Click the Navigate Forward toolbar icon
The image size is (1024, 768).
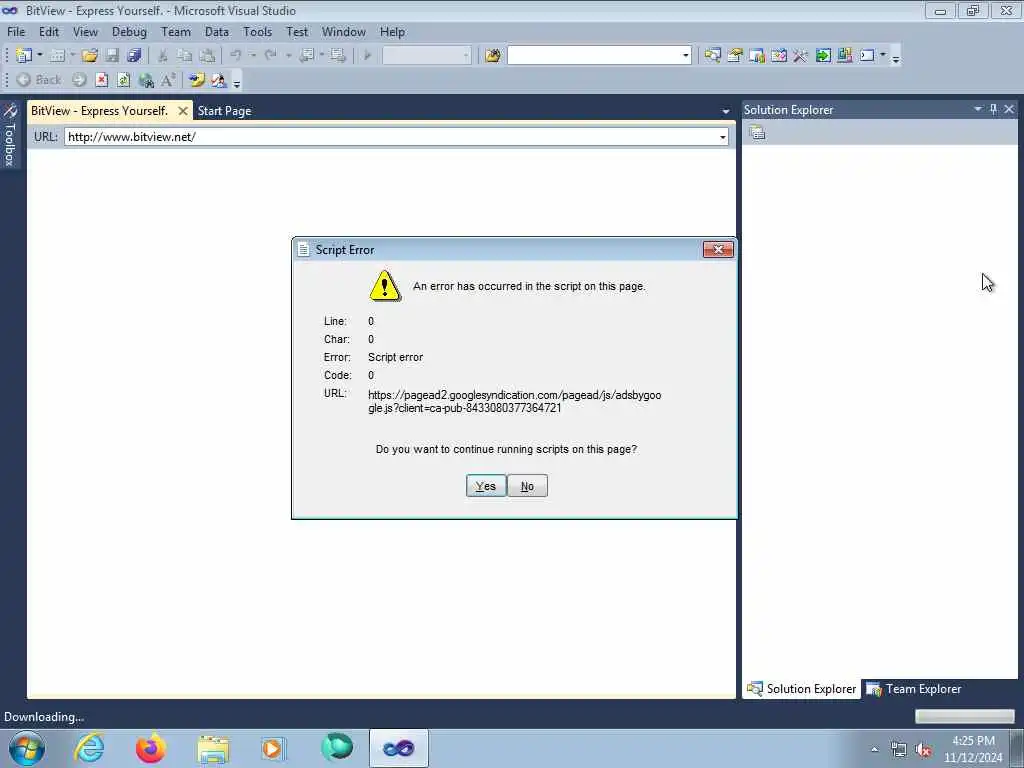[338, 56]
